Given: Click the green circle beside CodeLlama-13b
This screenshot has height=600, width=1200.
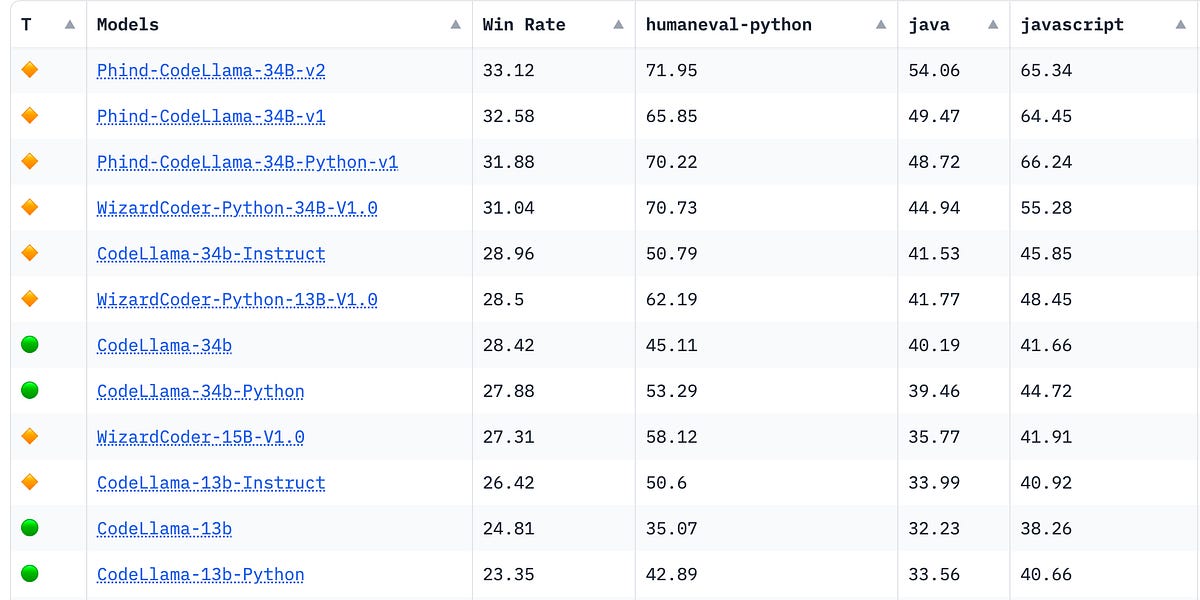Looking at the screenshot, I should click(30, 528).
